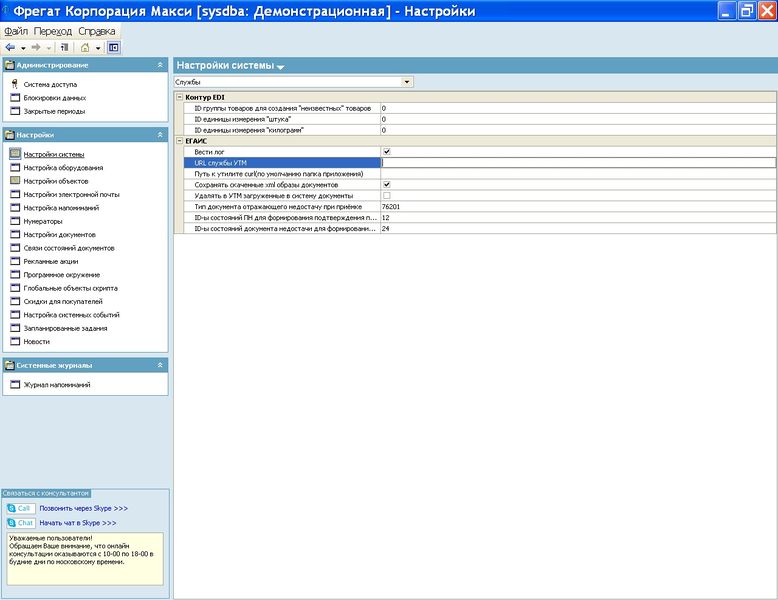This screenshot has height=600, width=778.
Task: Click the Система доступа key icon
Action: click(15, 84)
